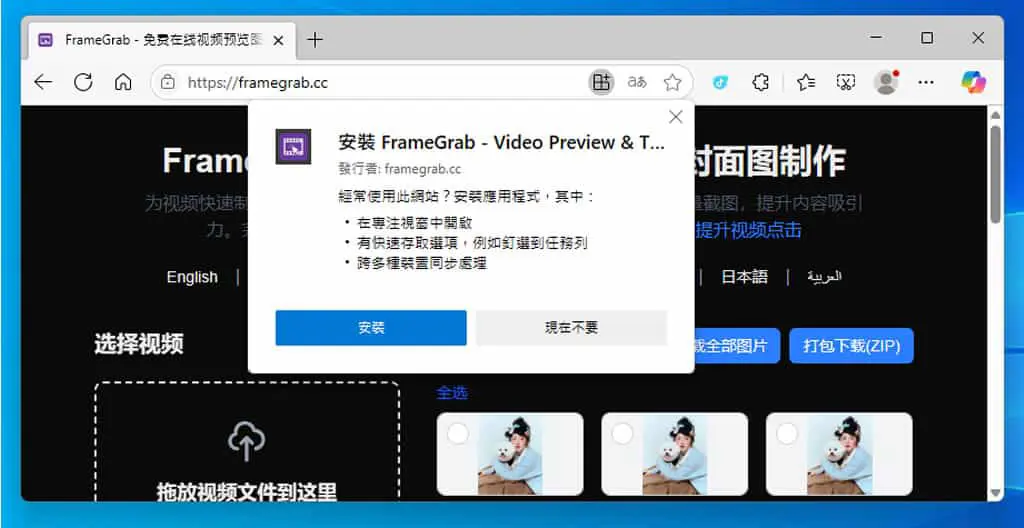Select the second thumbnail's round checkbox
This screenshot has width=1024, height=528.
pos(622,433)
